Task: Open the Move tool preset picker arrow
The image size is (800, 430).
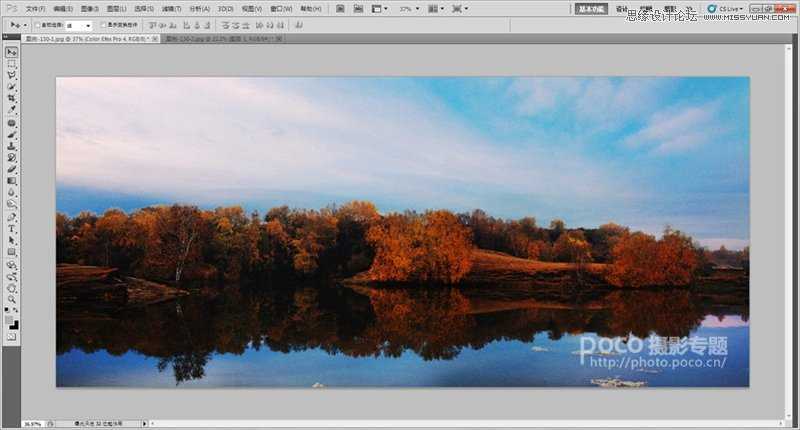Action: pyautogui.click(x=25, y=25)
